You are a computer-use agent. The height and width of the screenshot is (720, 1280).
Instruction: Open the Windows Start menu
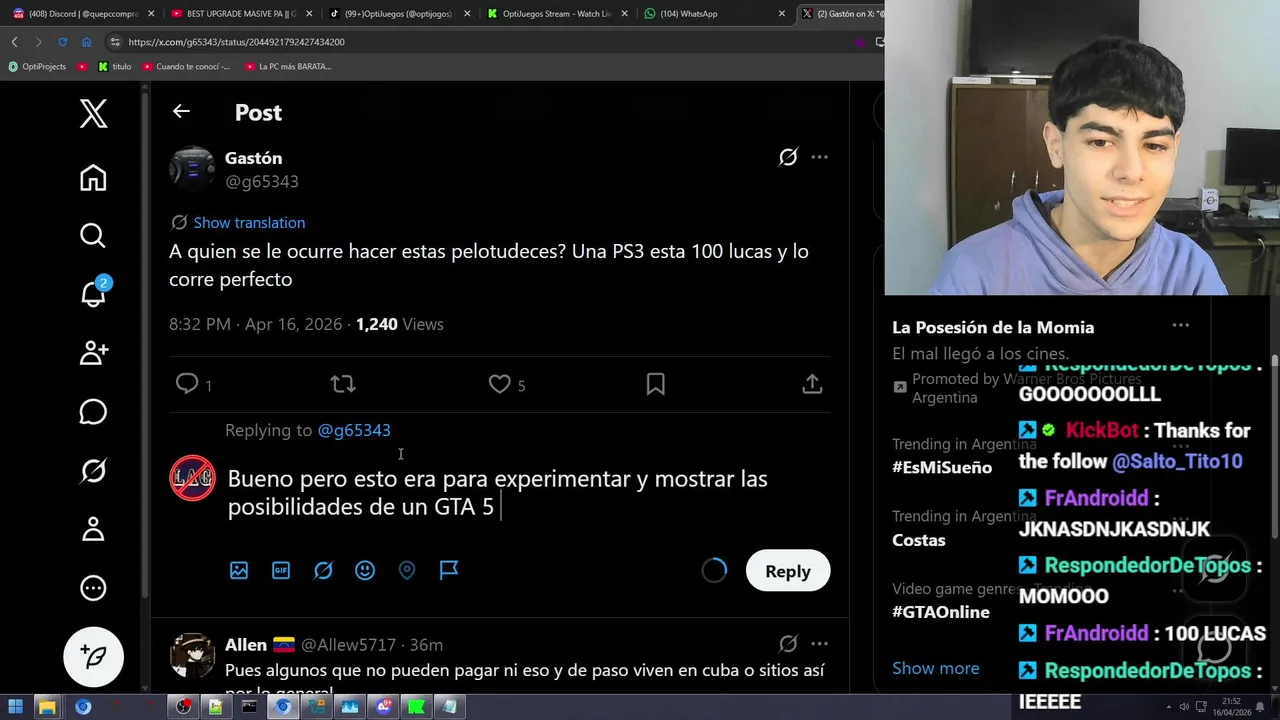pyautogui.click(x=15, y=707)
